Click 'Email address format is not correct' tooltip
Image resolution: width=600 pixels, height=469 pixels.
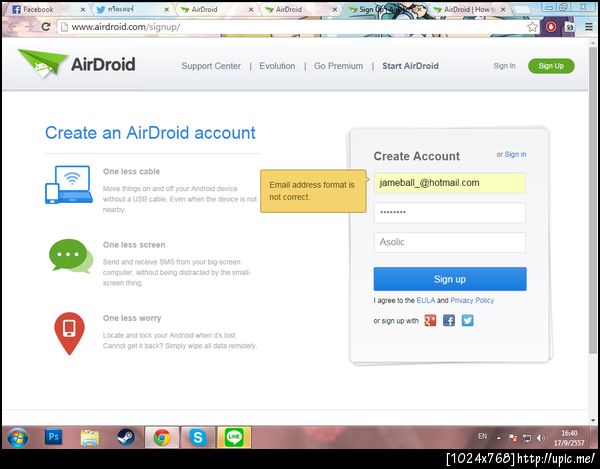point(313,191)
